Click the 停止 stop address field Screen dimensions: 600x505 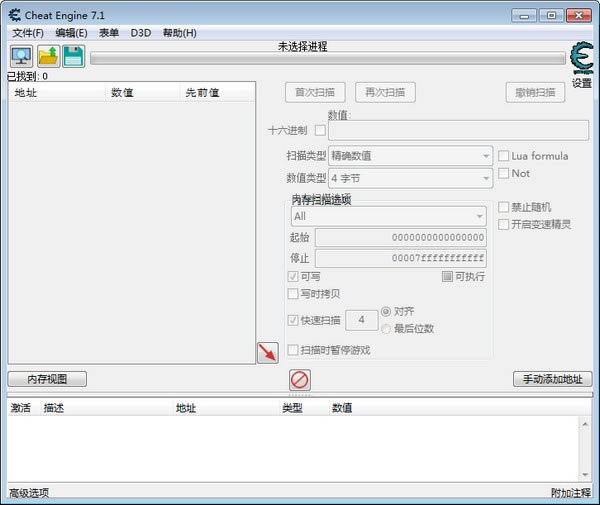point(401,258)
